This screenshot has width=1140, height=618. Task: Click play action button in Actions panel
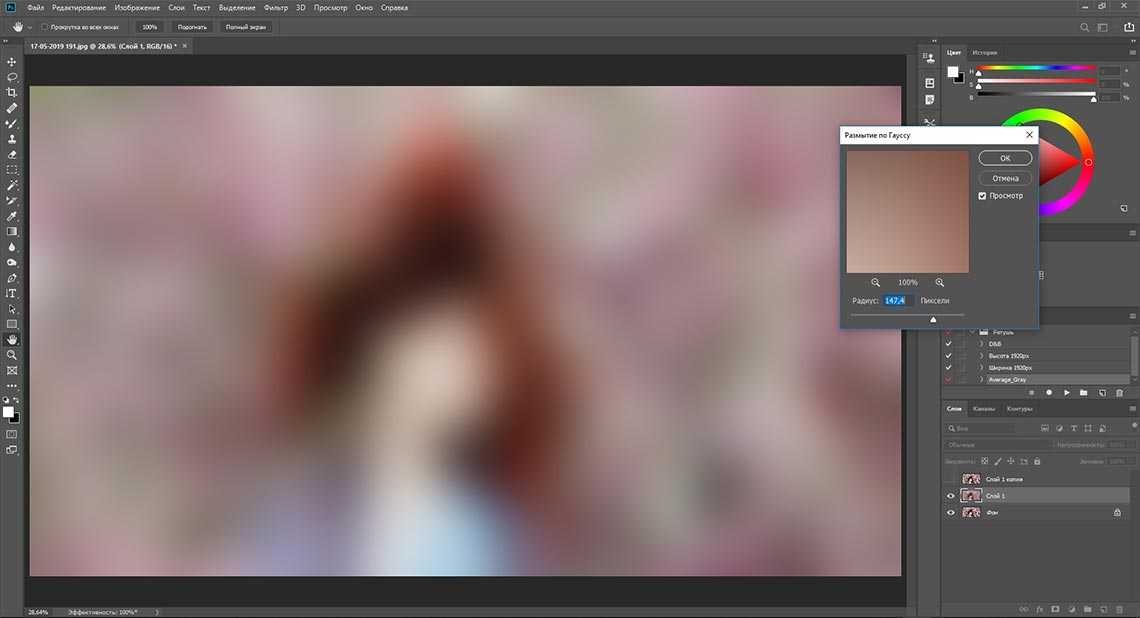click(1067, 393)
